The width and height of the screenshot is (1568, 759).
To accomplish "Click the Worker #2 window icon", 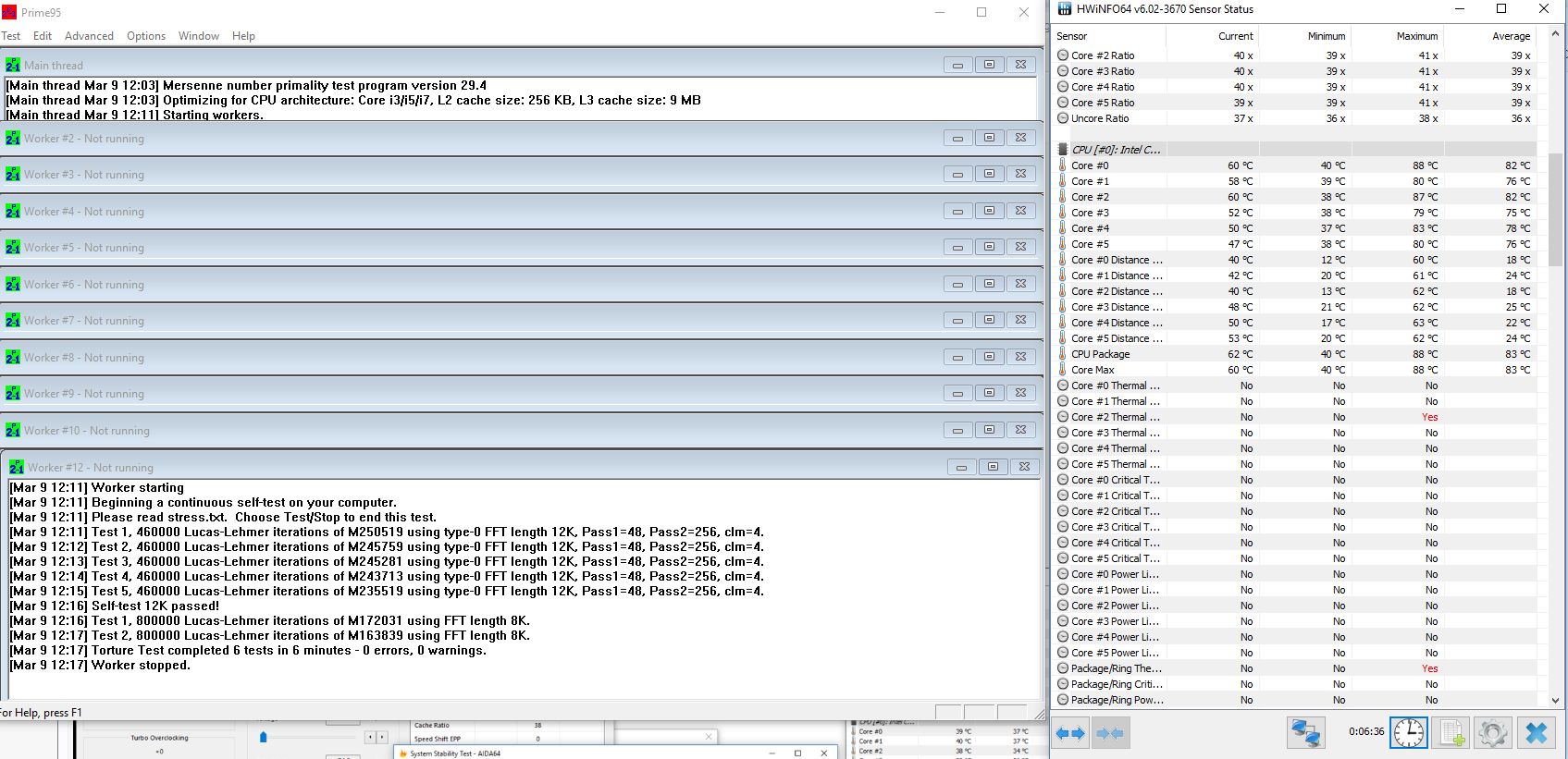I will point(13,138).
